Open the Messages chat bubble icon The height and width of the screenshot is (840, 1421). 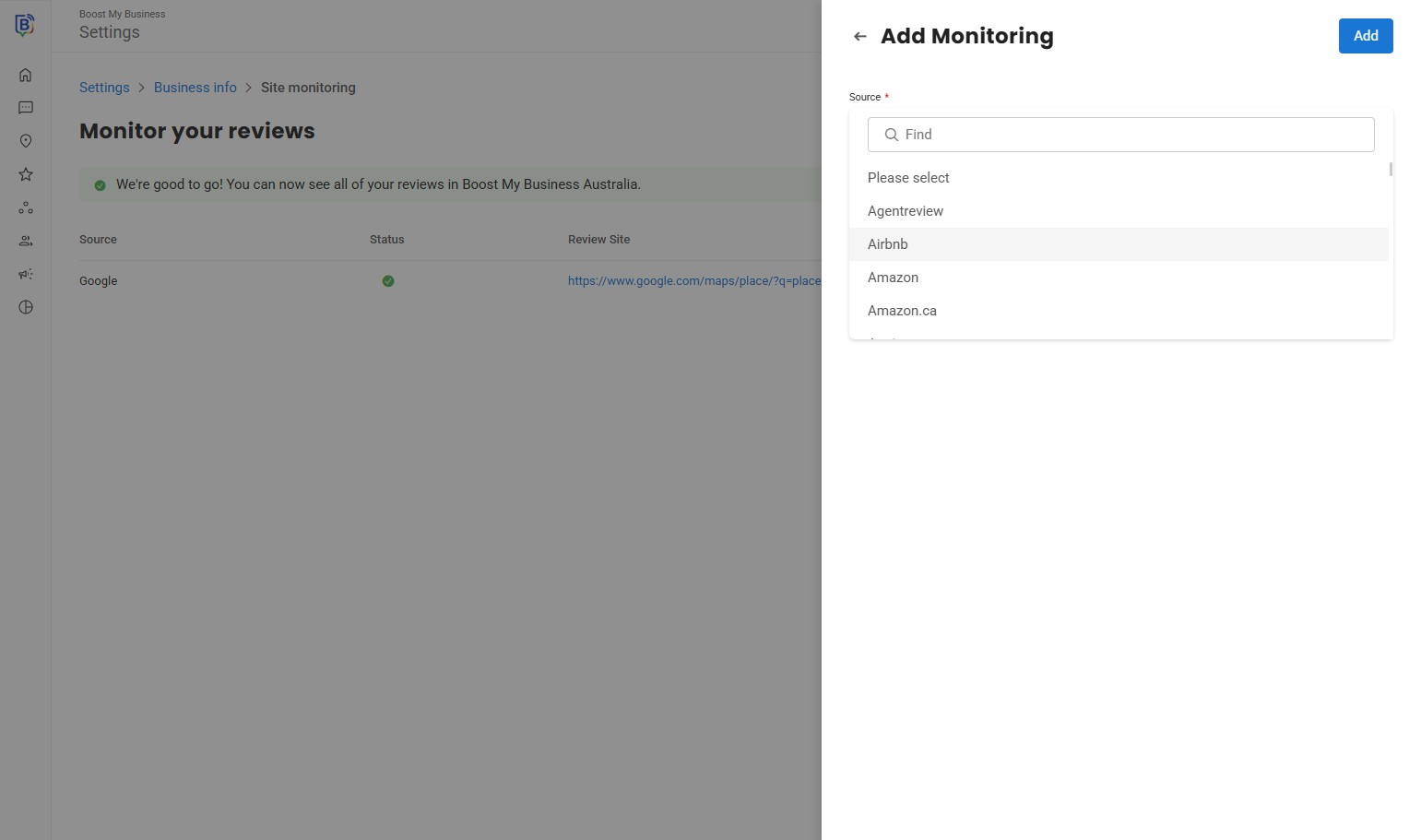[26, 108]
